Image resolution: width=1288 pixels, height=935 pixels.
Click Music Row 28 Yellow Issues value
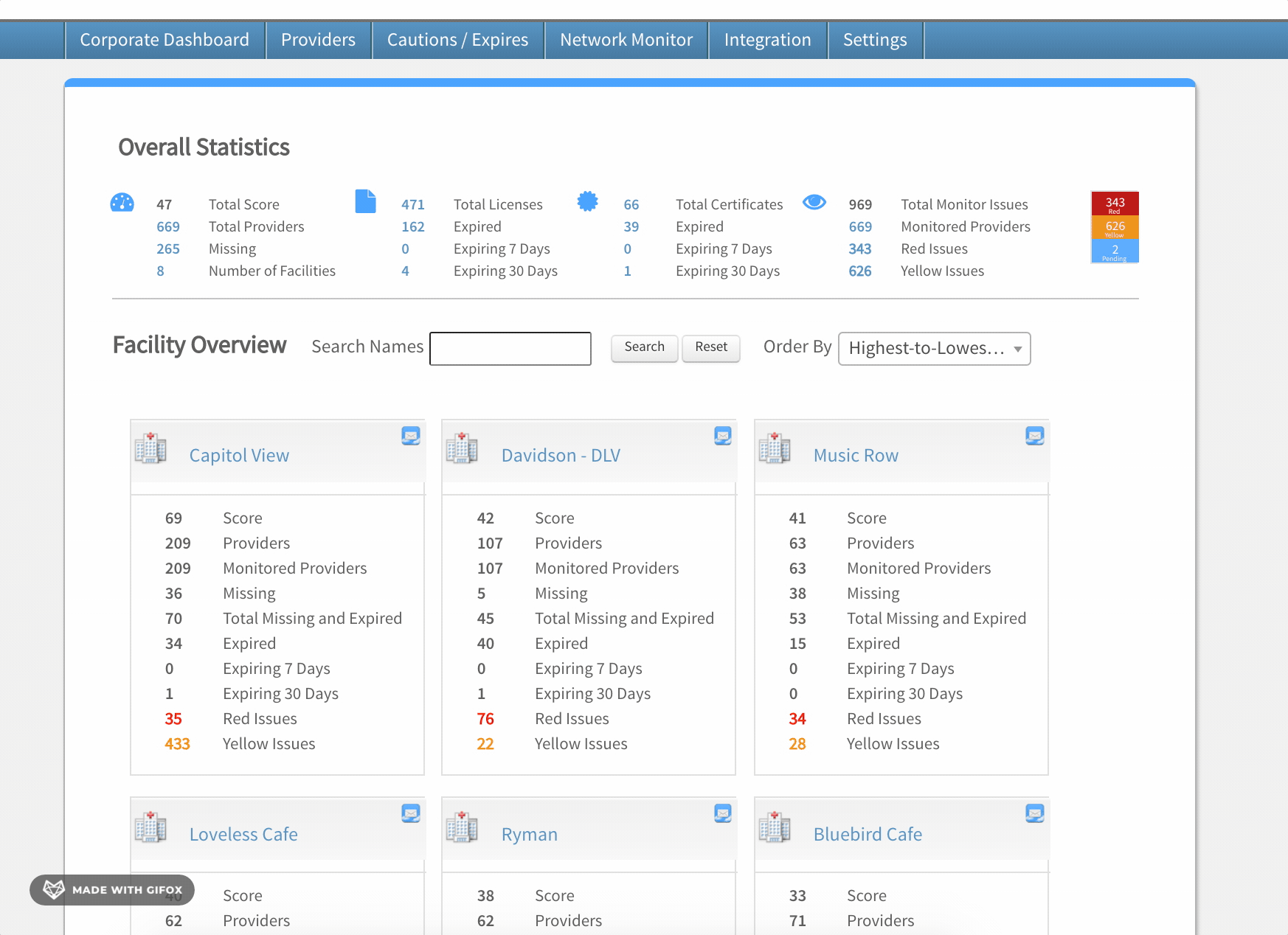pos(797,744)
